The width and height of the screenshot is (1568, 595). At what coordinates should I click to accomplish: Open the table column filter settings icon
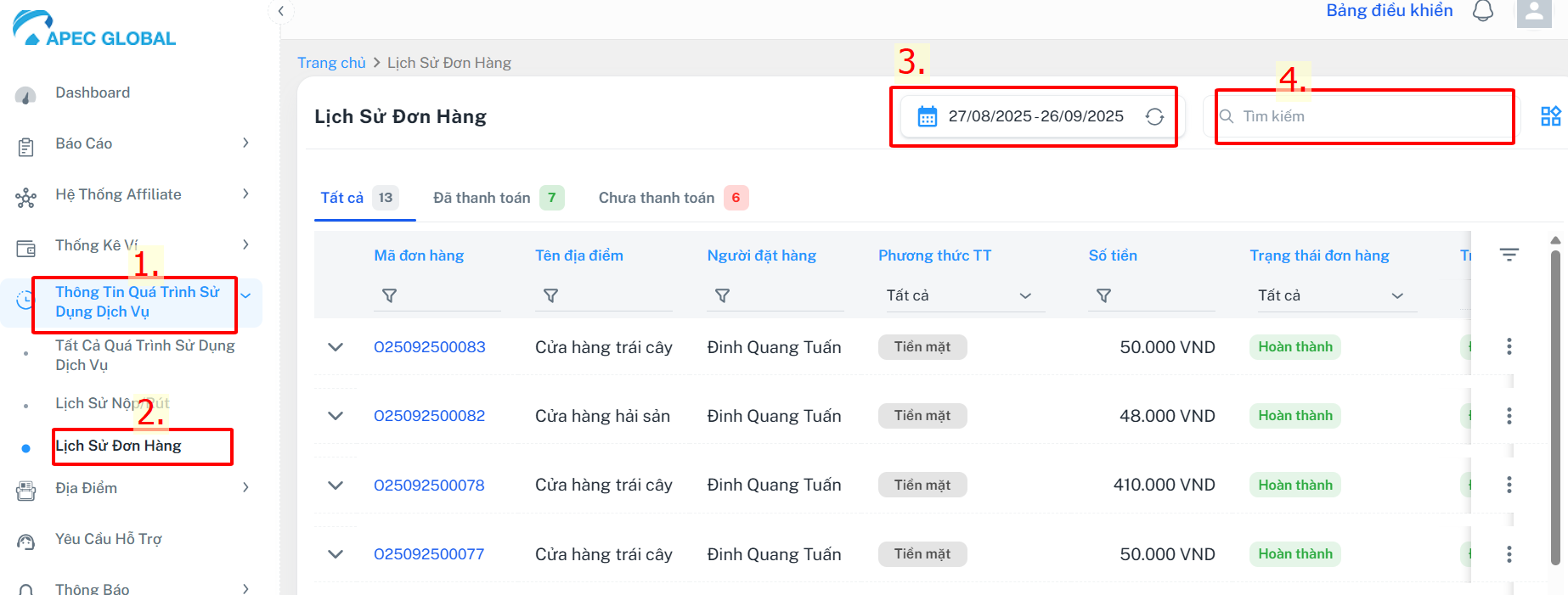(x=1509, y=255)
